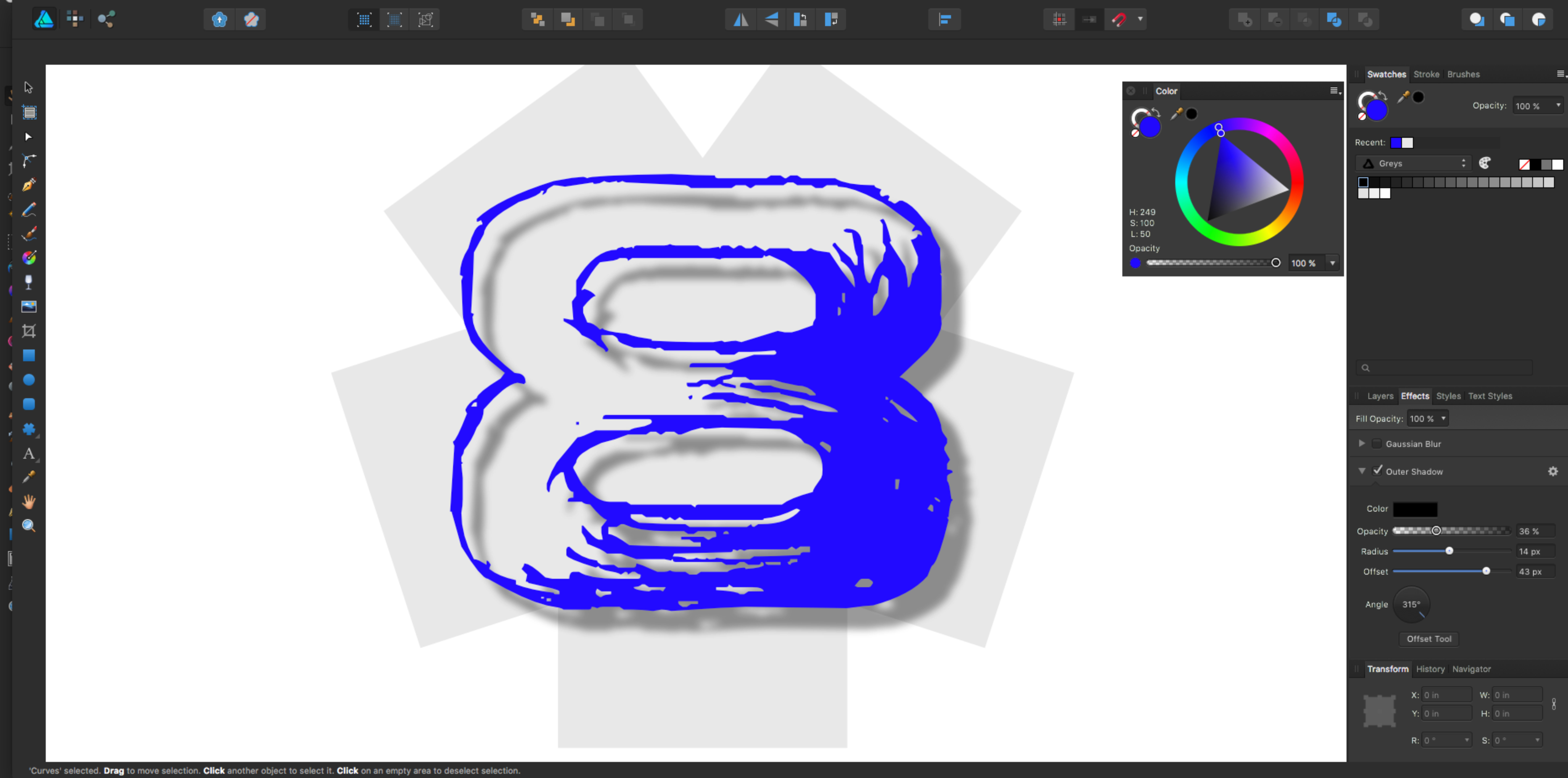Switch to the Brushes tab
1568x778 pixels.
tap(1463, 74)
